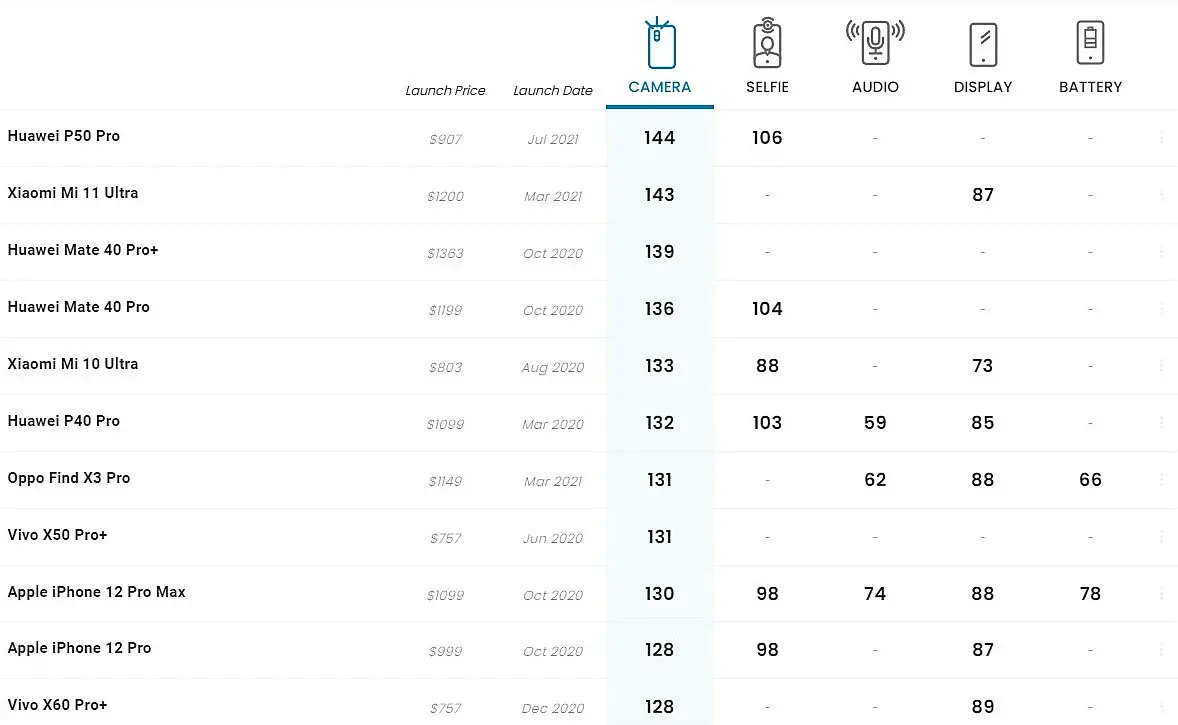1178x725 pixels.
Task: Open the Vivo X50 Pro+ entry
Action: 57,535
